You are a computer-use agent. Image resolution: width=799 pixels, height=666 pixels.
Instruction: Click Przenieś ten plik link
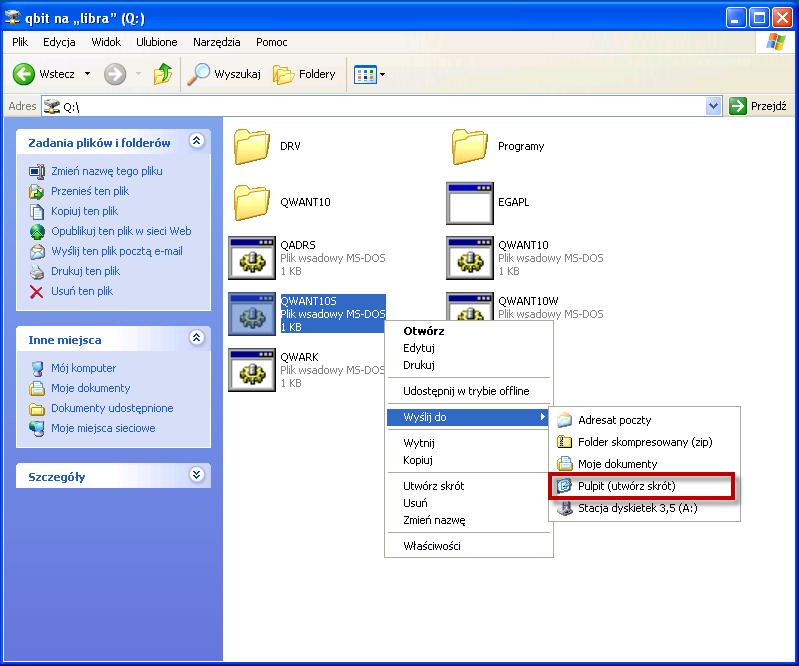pos(90,191)
